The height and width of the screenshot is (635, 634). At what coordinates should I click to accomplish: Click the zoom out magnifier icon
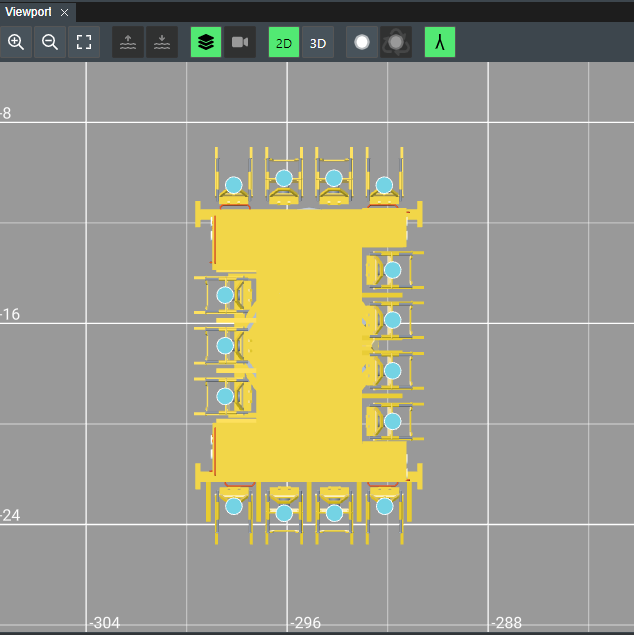(50, 42)
